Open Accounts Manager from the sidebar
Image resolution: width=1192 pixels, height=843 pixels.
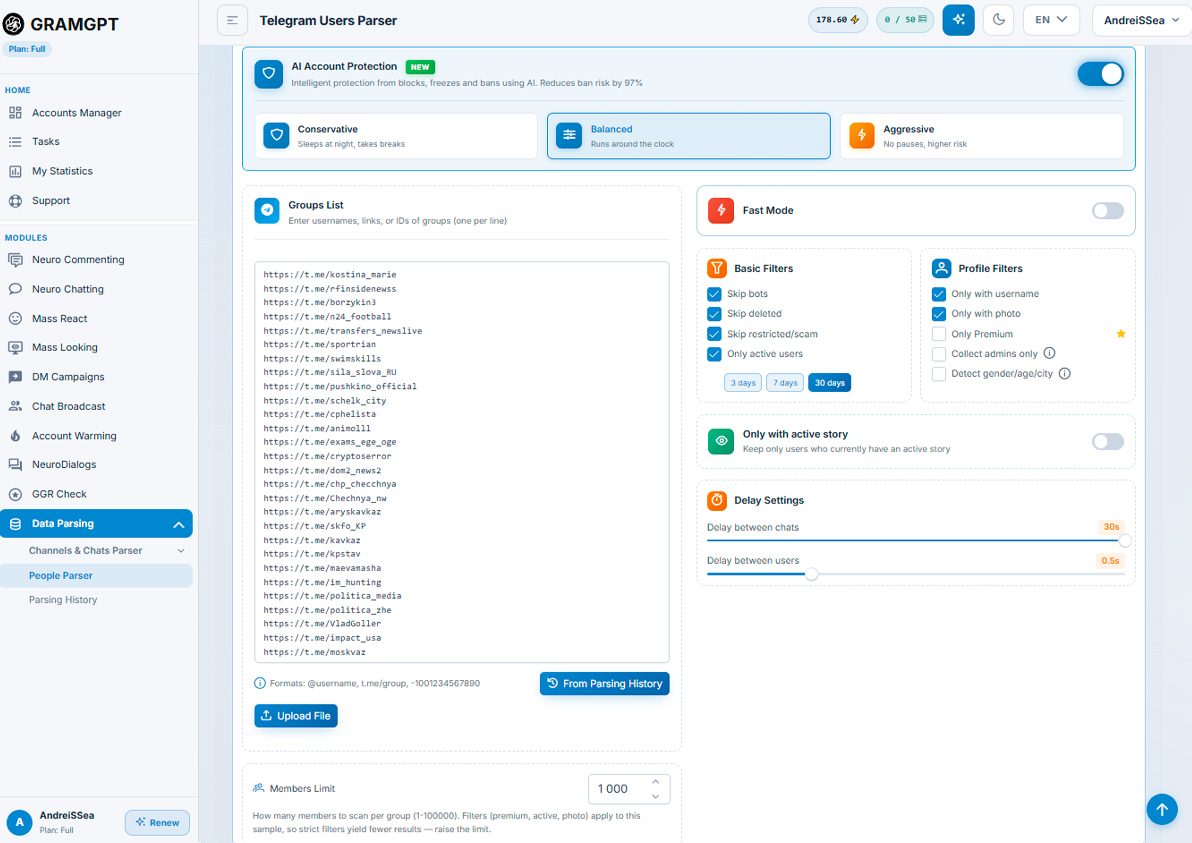[76, 113]
